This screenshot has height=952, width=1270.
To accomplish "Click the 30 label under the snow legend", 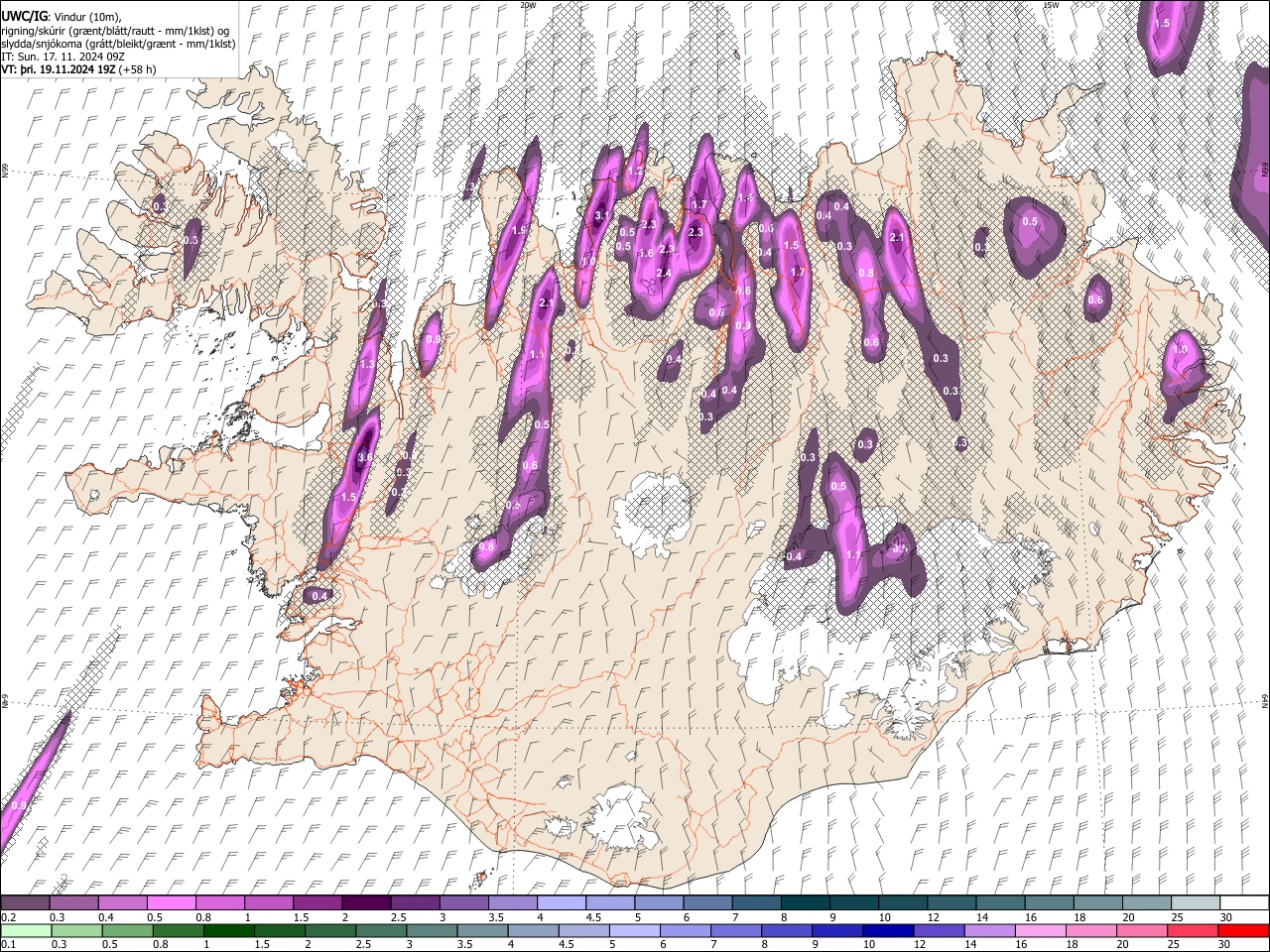I will [1226, 917].
